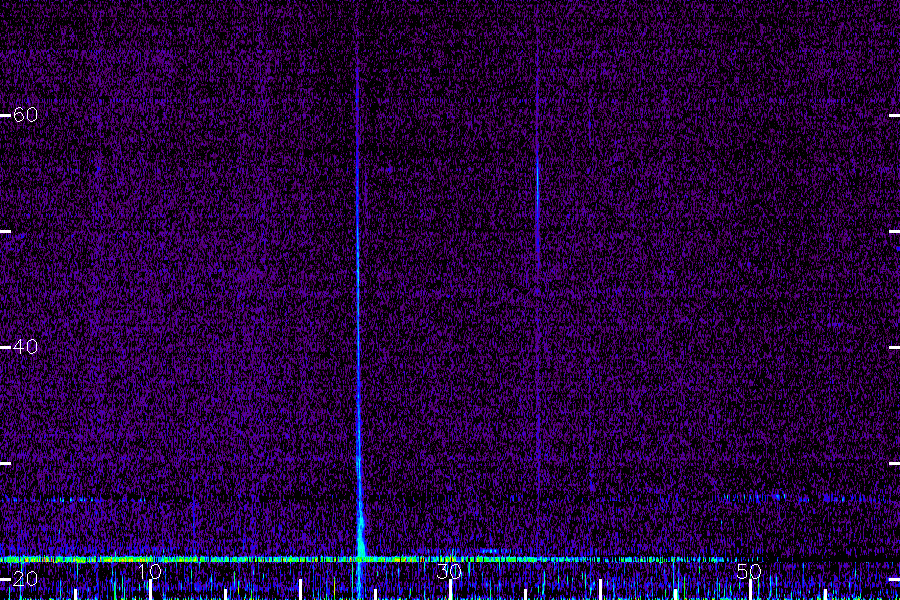Click the "60" label on the vertical axis
The width and height of the screenshot is (900, 600).
click(x=25, y=115)
